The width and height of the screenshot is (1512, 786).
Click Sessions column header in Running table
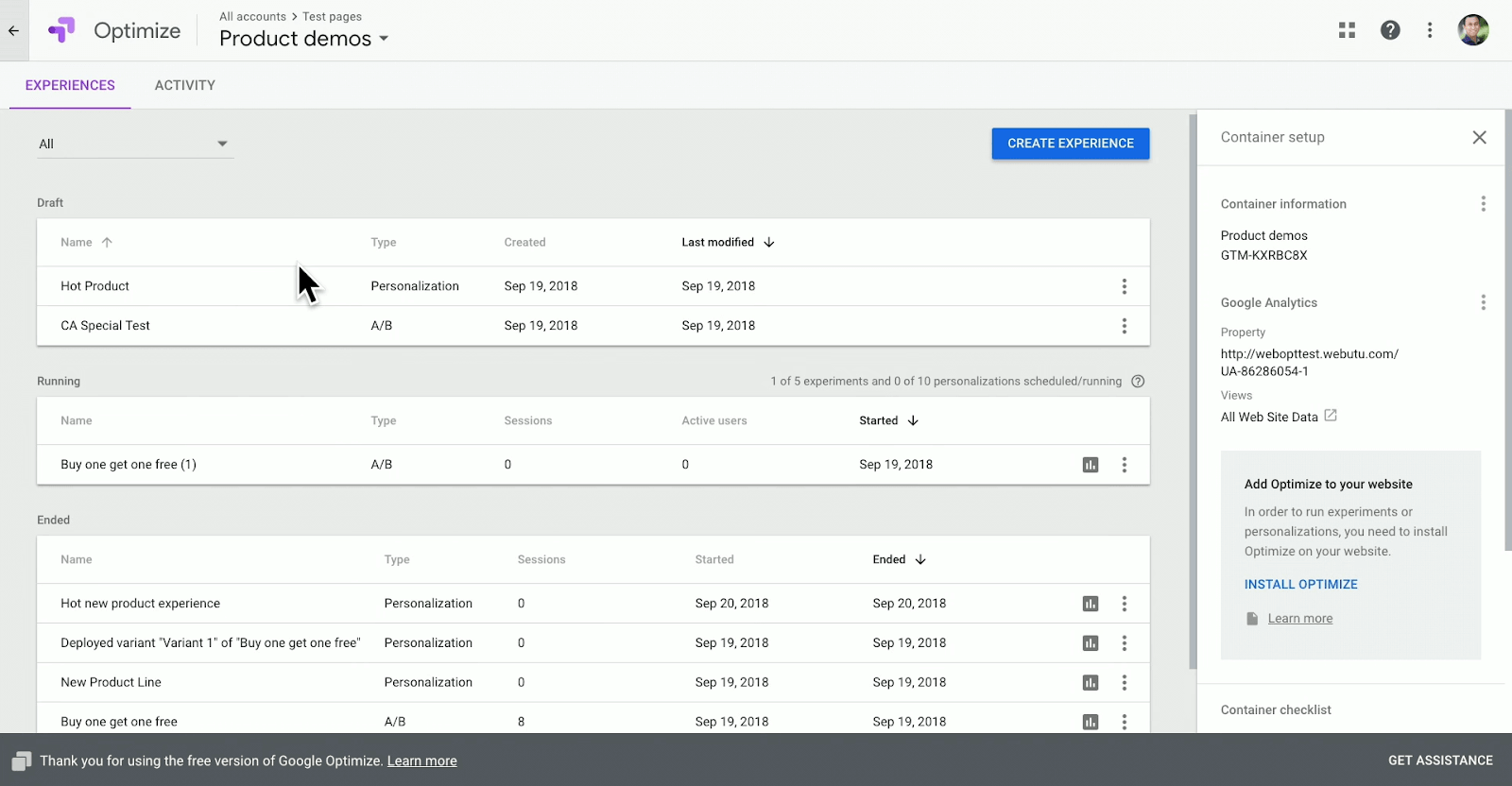(527, 421)
